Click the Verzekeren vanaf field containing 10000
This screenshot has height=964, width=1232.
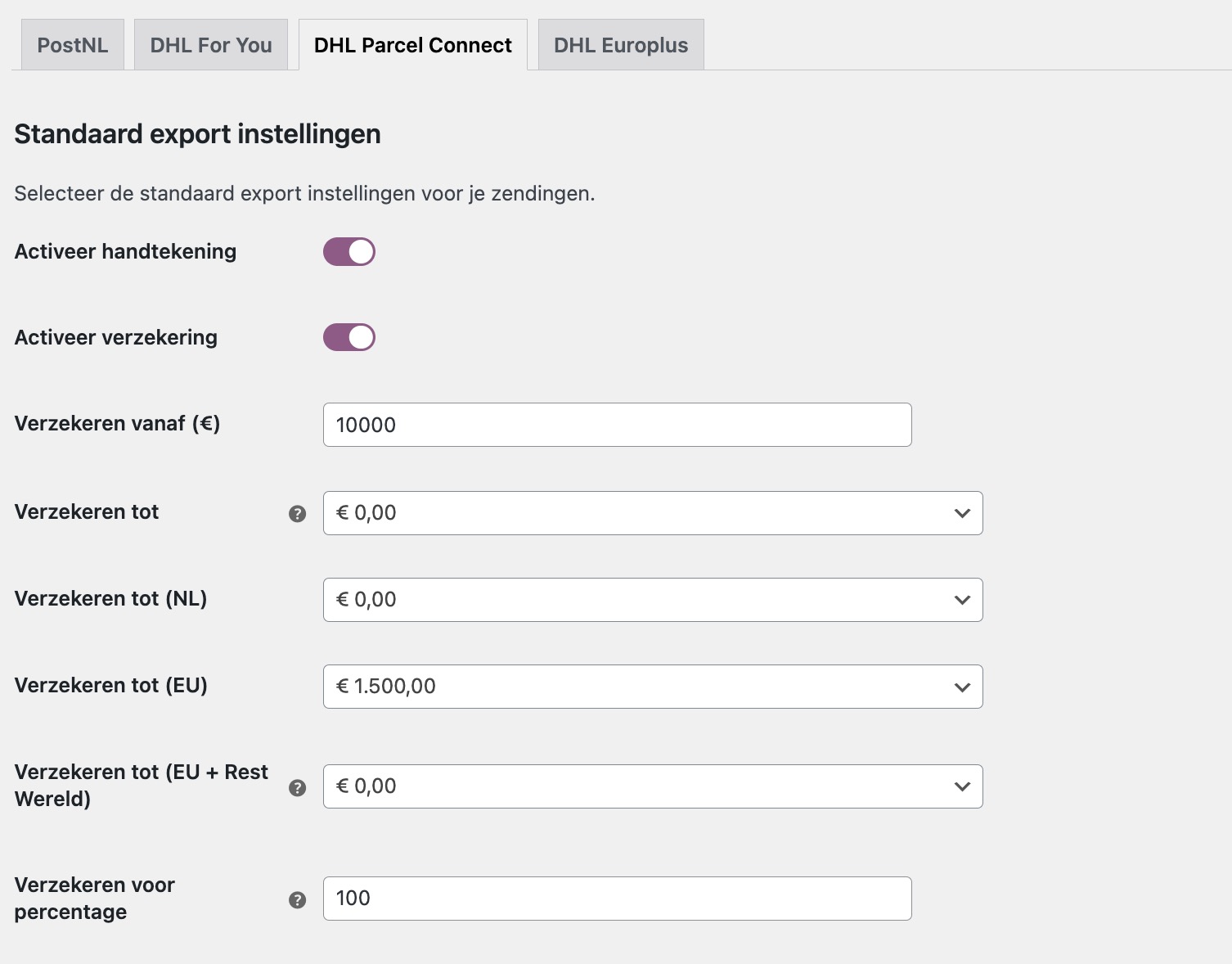pos(617,425)
